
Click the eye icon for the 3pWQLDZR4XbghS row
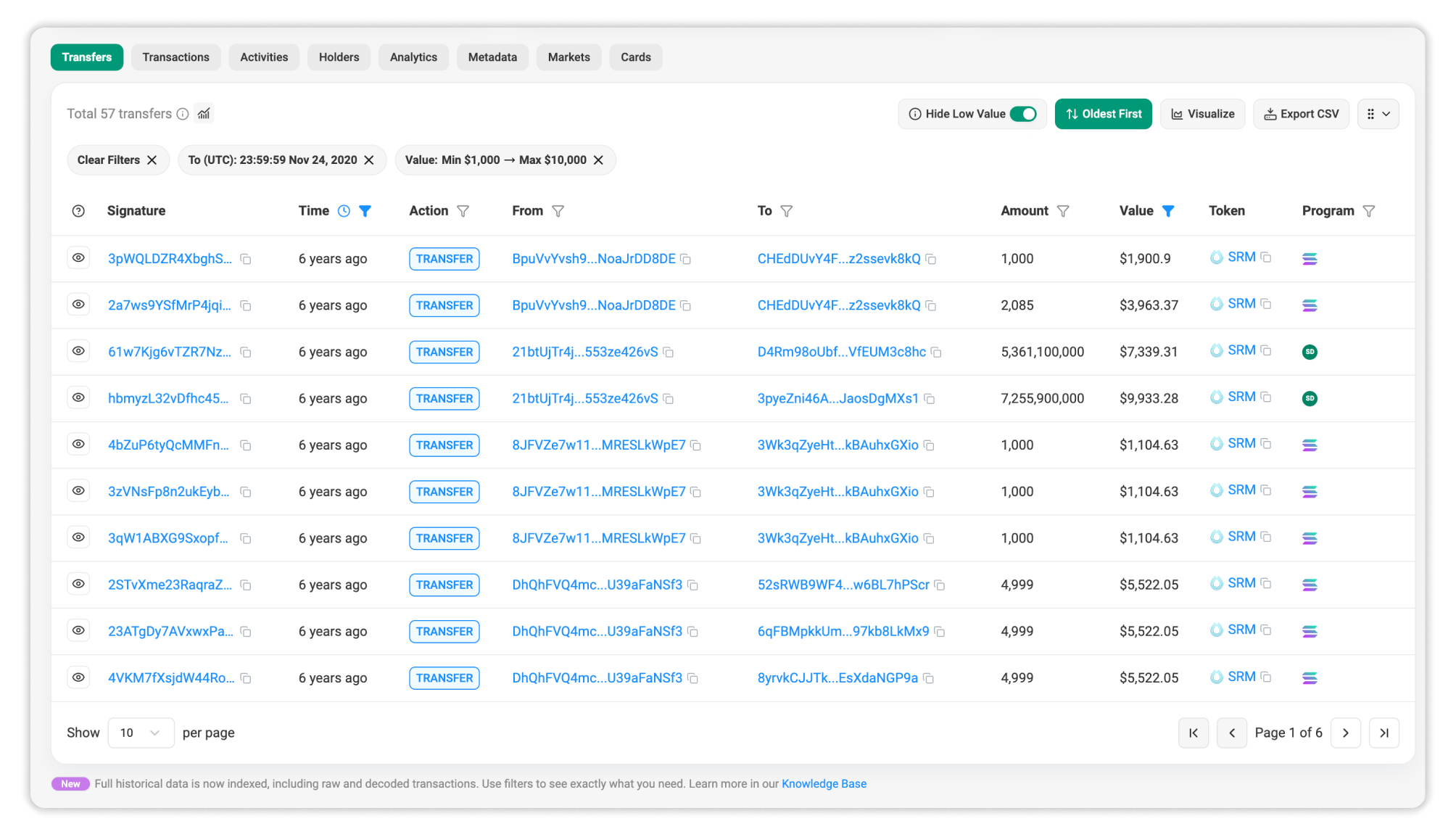78,258
